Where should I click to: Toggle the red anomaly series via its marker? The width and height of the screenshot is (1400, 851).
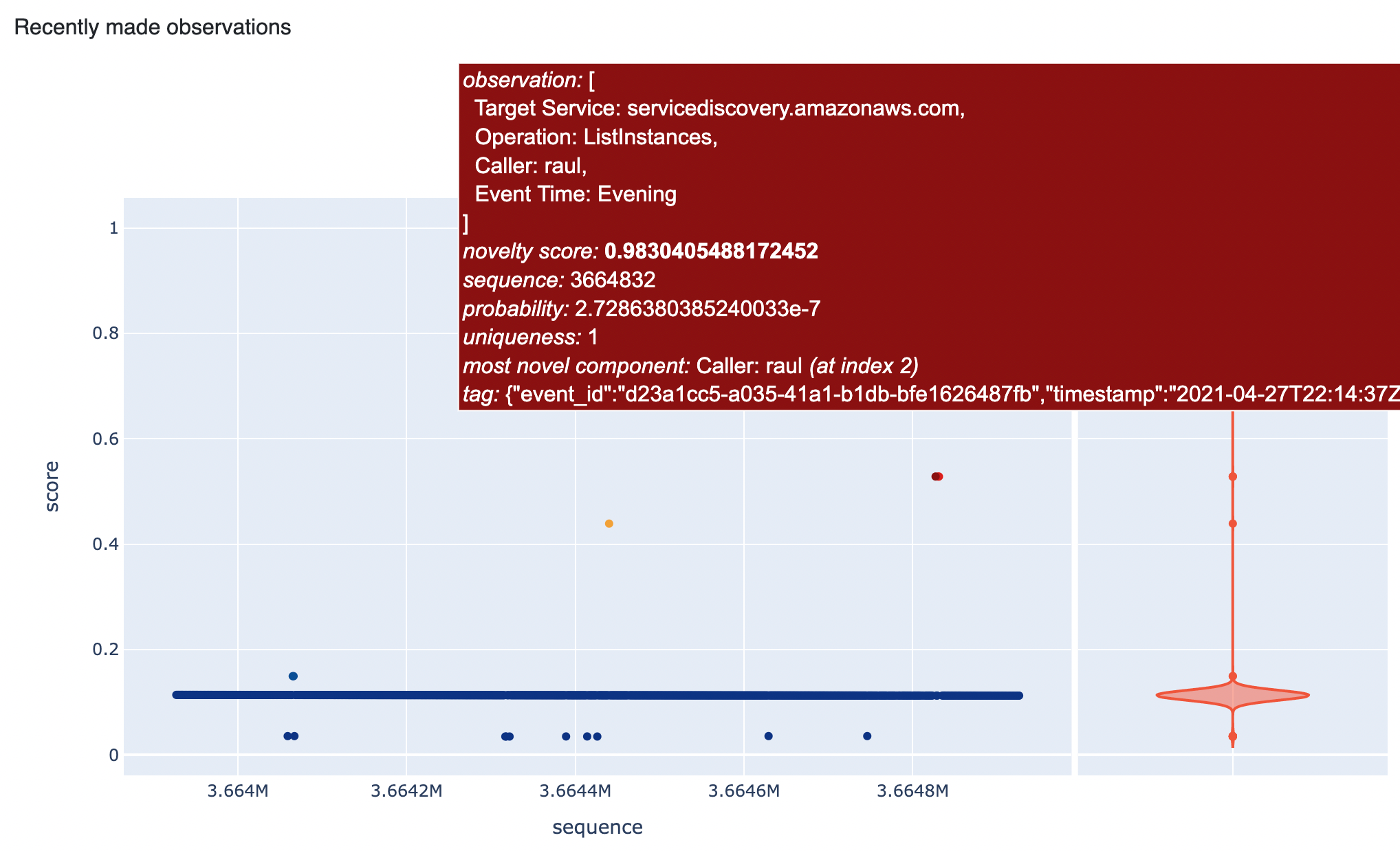(937, 476)
